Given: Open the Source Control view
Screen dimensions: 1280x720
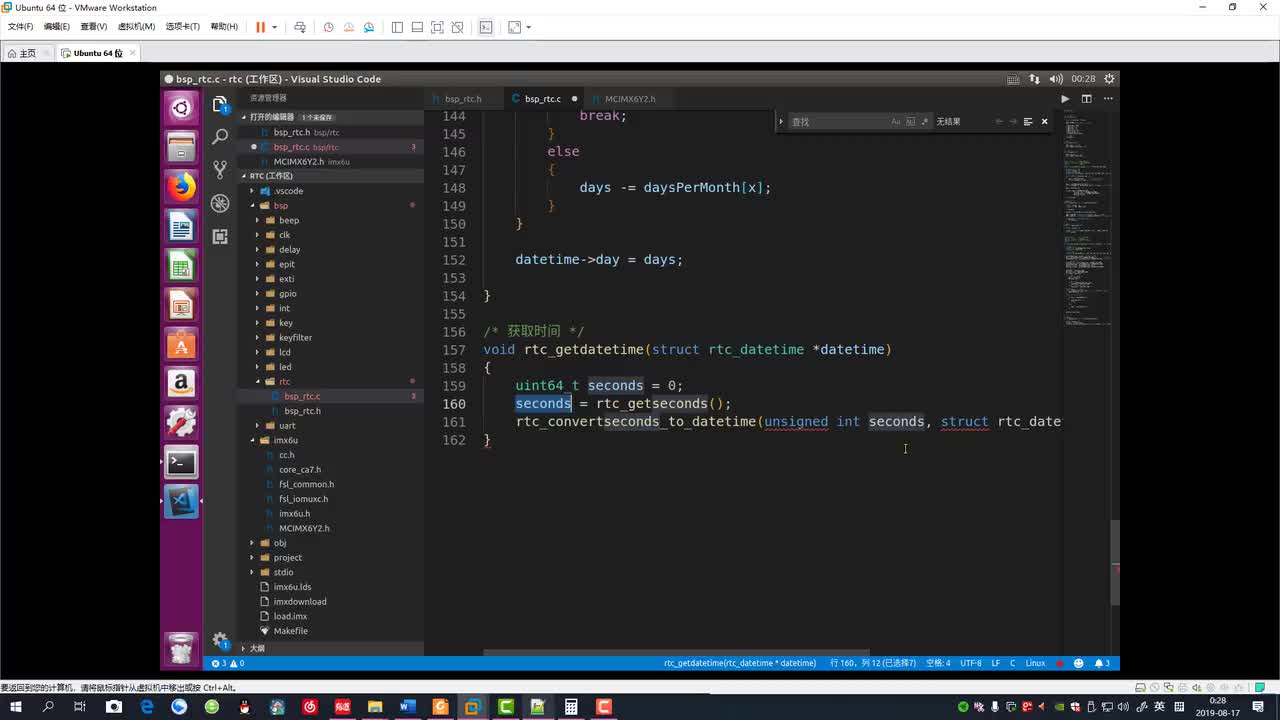Looking at the screenshot, I should pyautogui.click(x=220, y=169).
